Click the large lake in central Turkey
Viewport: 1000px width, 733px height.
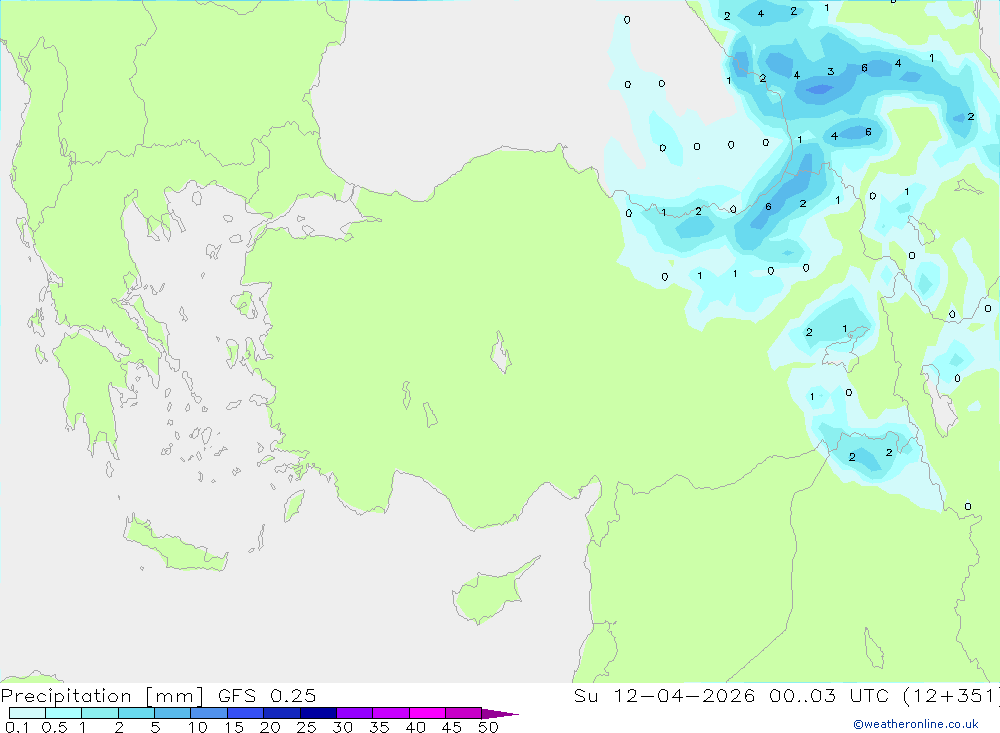point(501,352)
